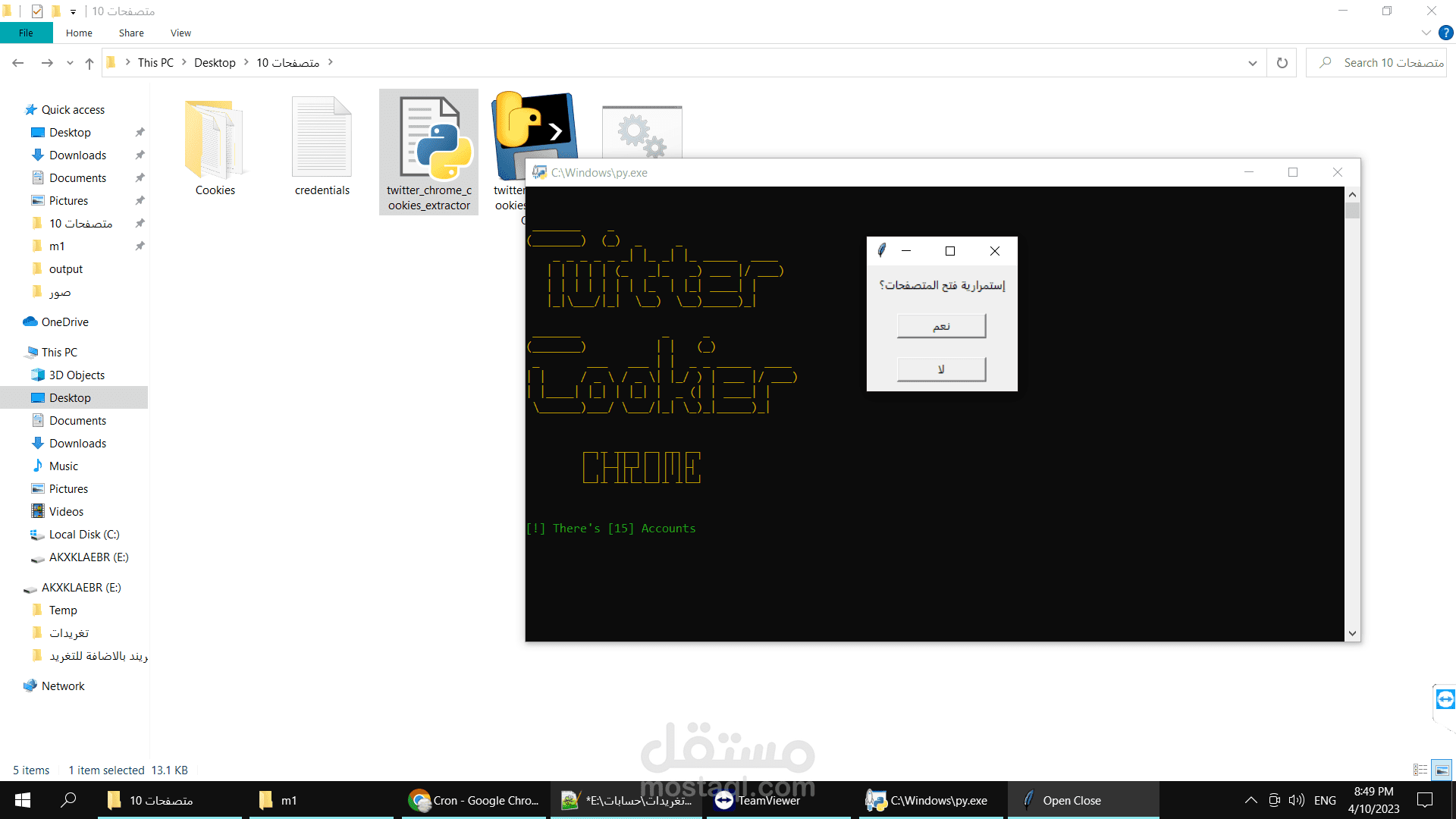Image resolution: width=1456 pixels, height=819 pixels.
Task: Expand chevron after Desktop breadcrumb
Action: click(246, 62)
